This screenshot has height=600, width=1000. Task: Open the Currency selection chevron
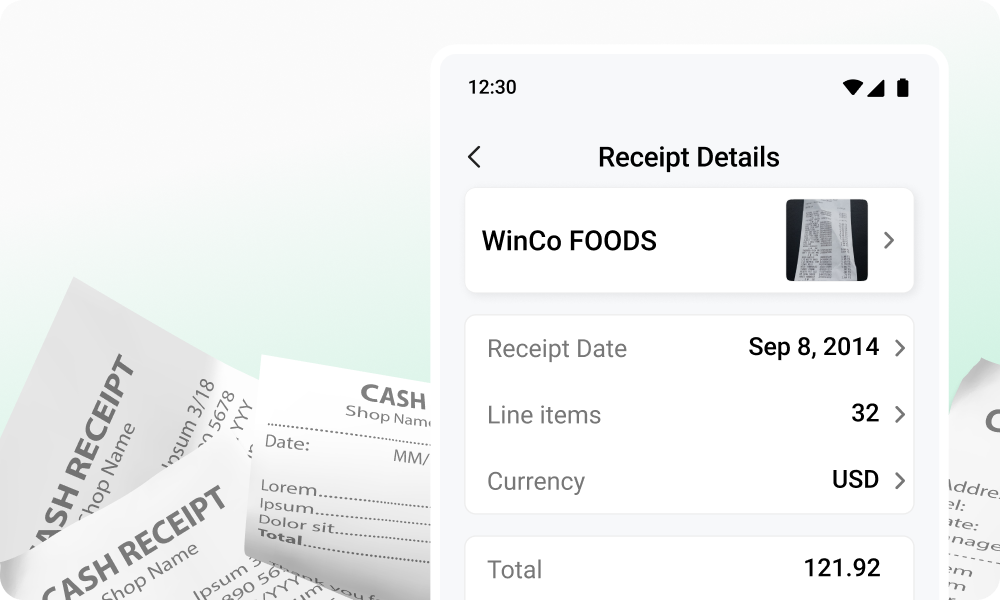[899, 480]
